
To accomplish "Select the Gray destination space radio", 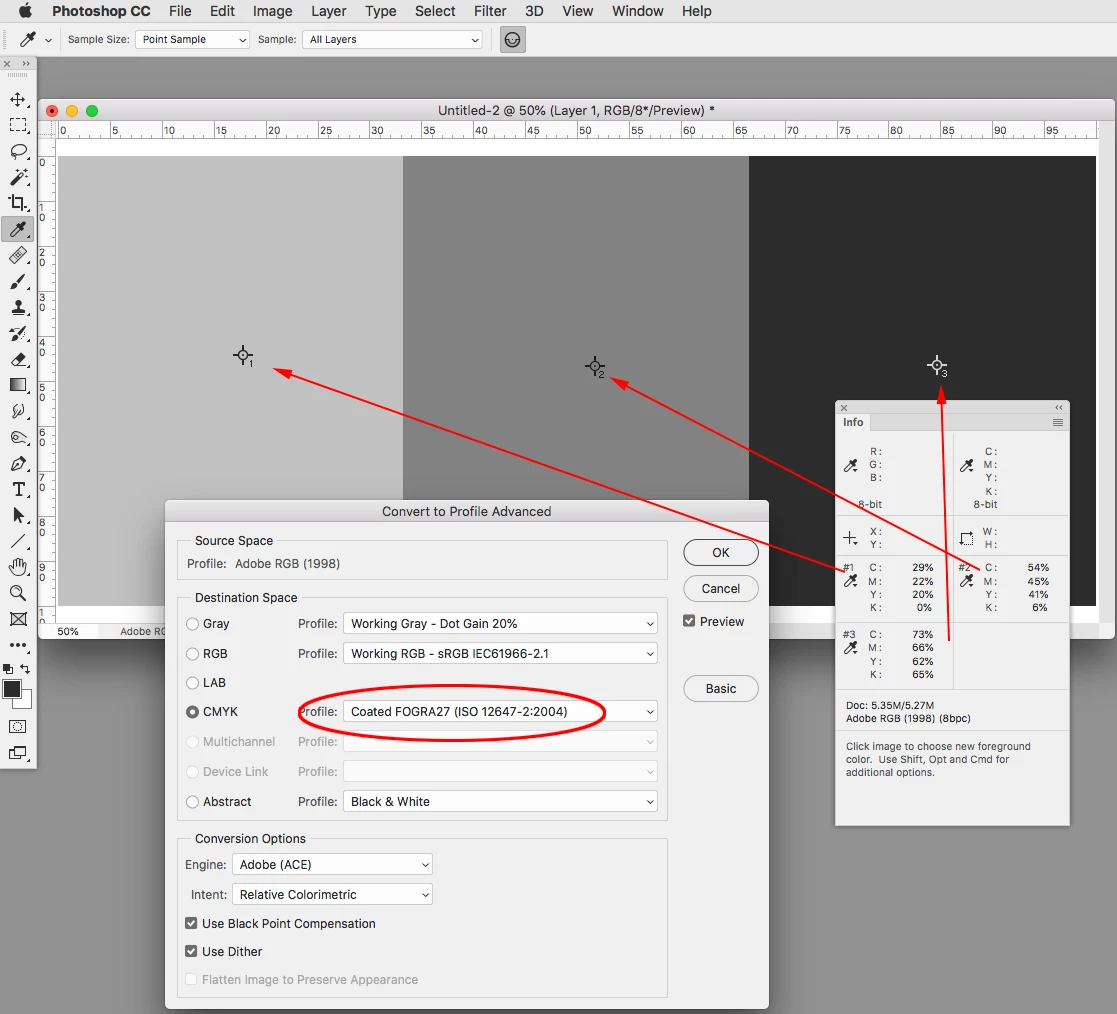I will pos(192,624).
